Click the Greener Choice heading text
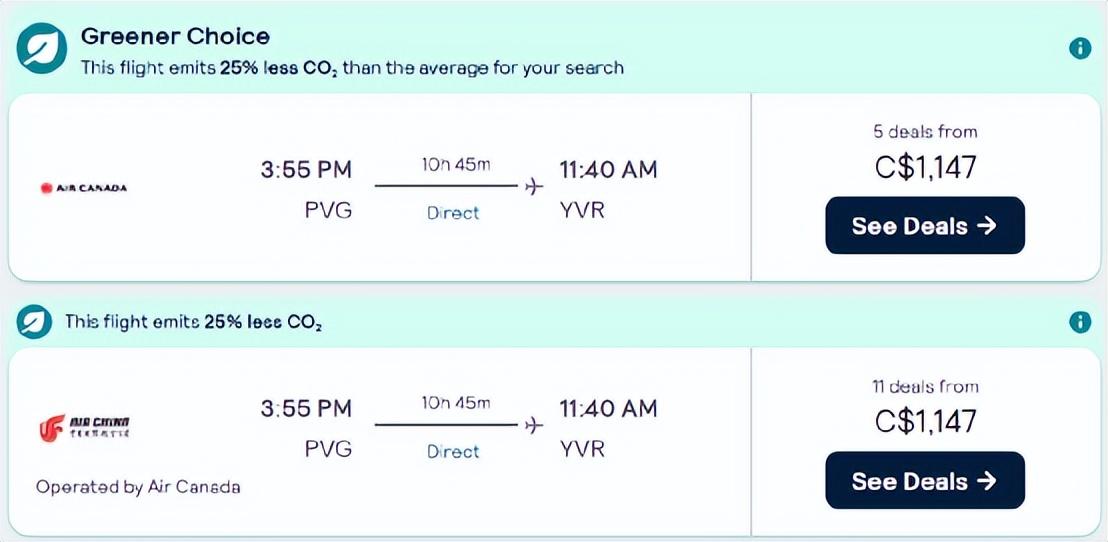The width and height of the screenshot is (1108, 542). 175,36
